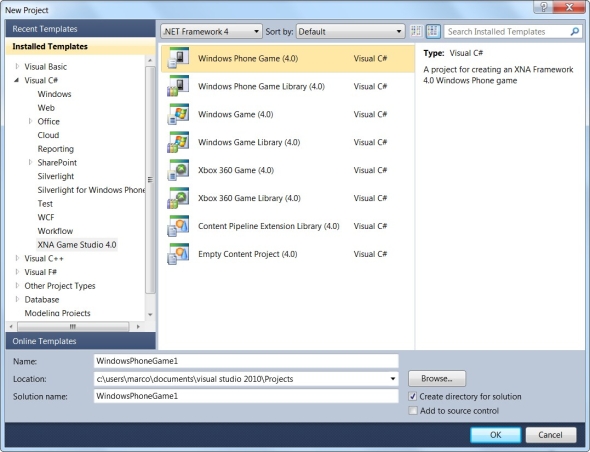590x452 pixels.
Task: Uncheck Create directory for solution
Action: tap(413, 396)
